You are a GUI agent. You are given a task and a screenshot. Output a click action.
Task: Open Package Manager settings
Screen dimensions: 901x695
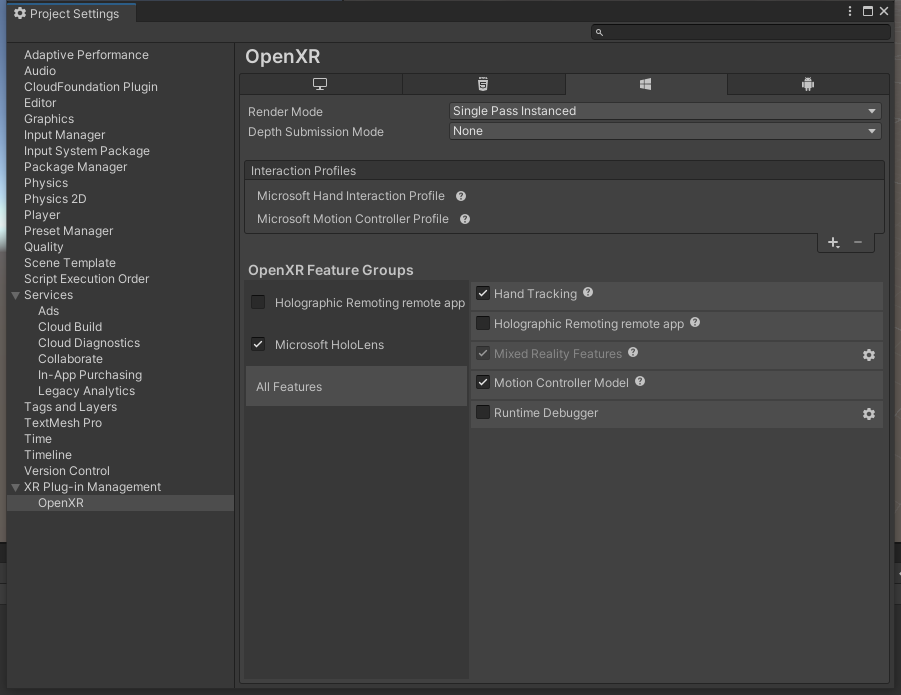(x=75, y=167)
